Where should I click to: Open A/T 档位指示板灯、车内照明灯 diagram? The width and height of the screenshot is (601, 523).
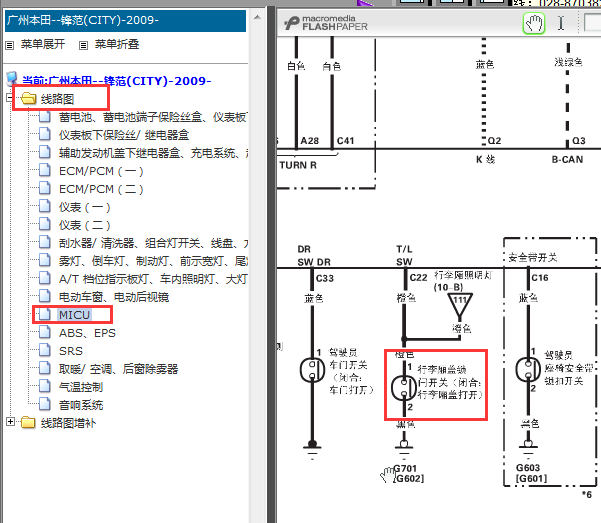click(153, 279)
